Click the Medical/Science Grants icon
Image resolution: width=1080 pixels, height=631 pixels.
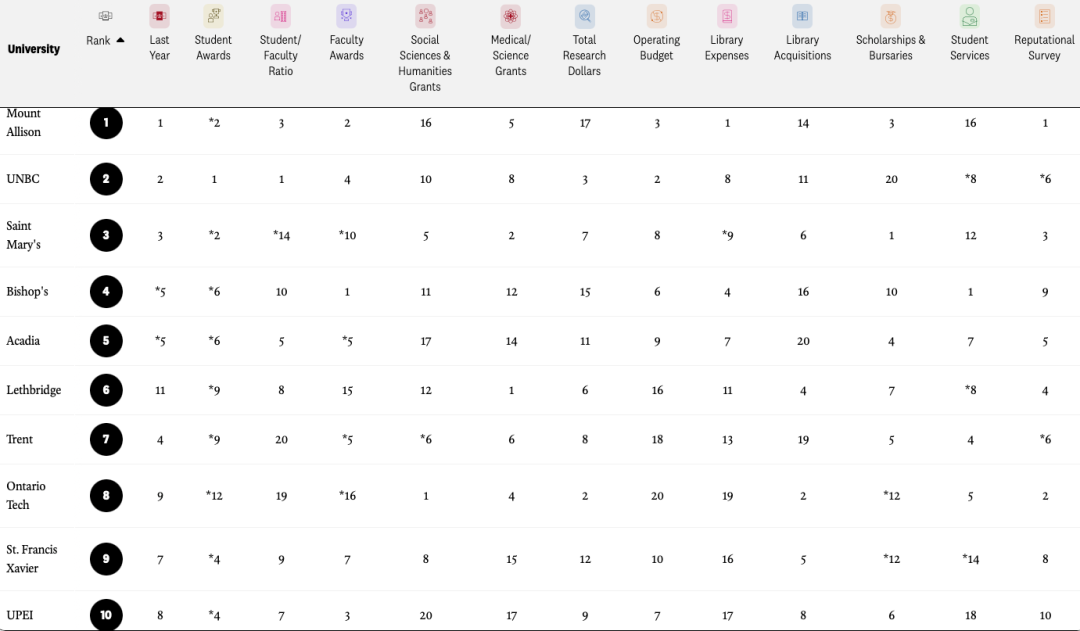[511, 16]
